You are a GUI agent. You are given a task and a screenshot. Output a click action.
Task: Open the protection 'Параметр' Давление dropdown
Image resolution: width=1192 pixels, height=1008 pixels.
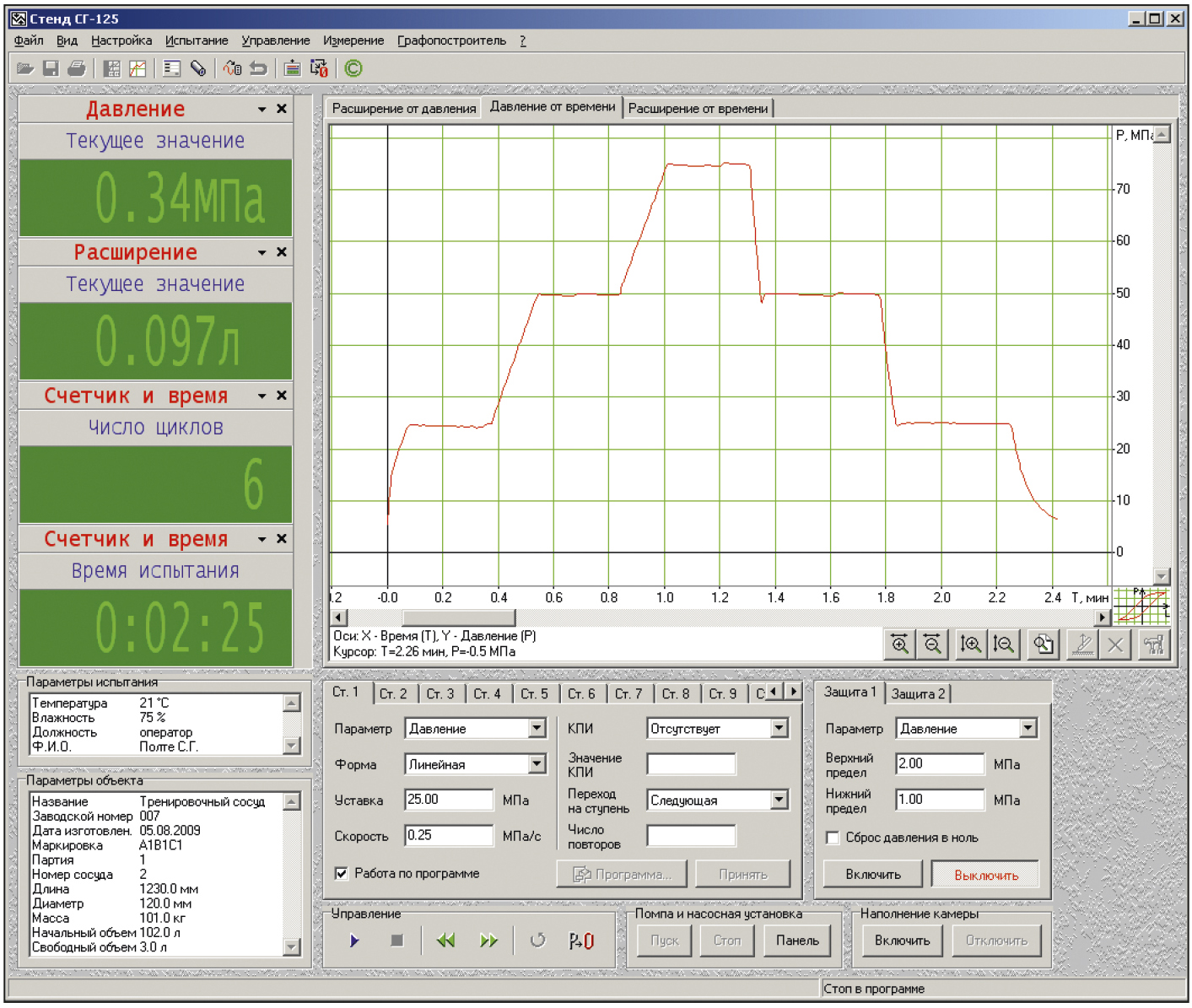(1028, 728)
